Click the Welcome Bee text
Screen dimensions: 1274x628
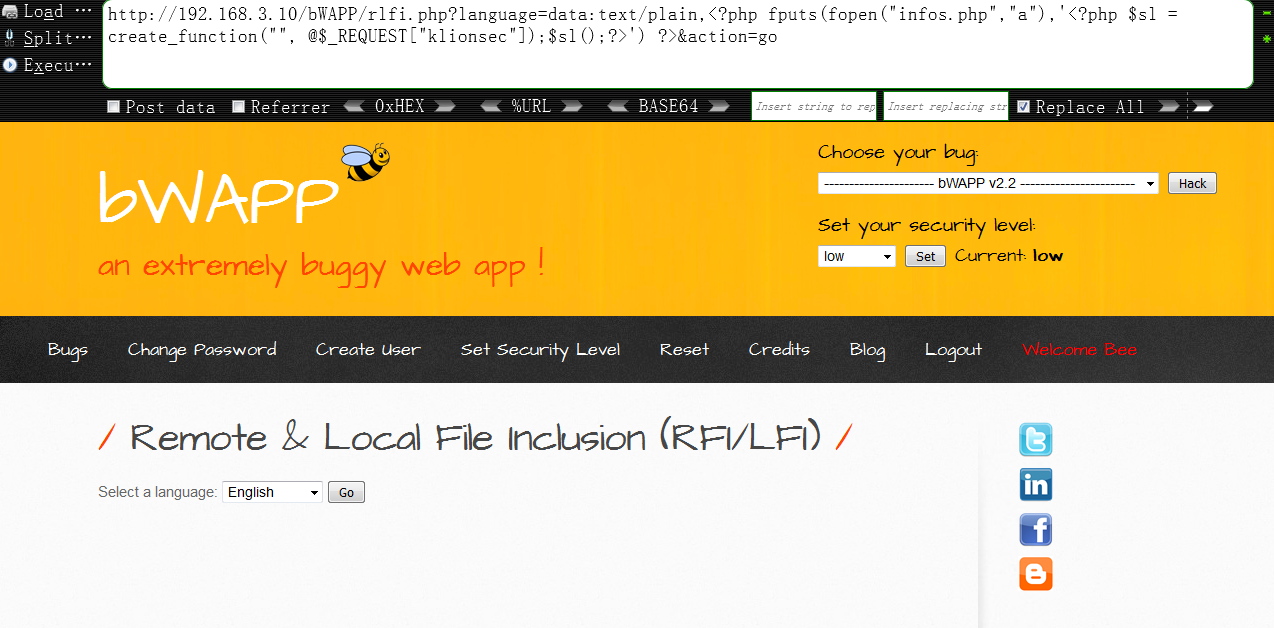pos(1079,349)
